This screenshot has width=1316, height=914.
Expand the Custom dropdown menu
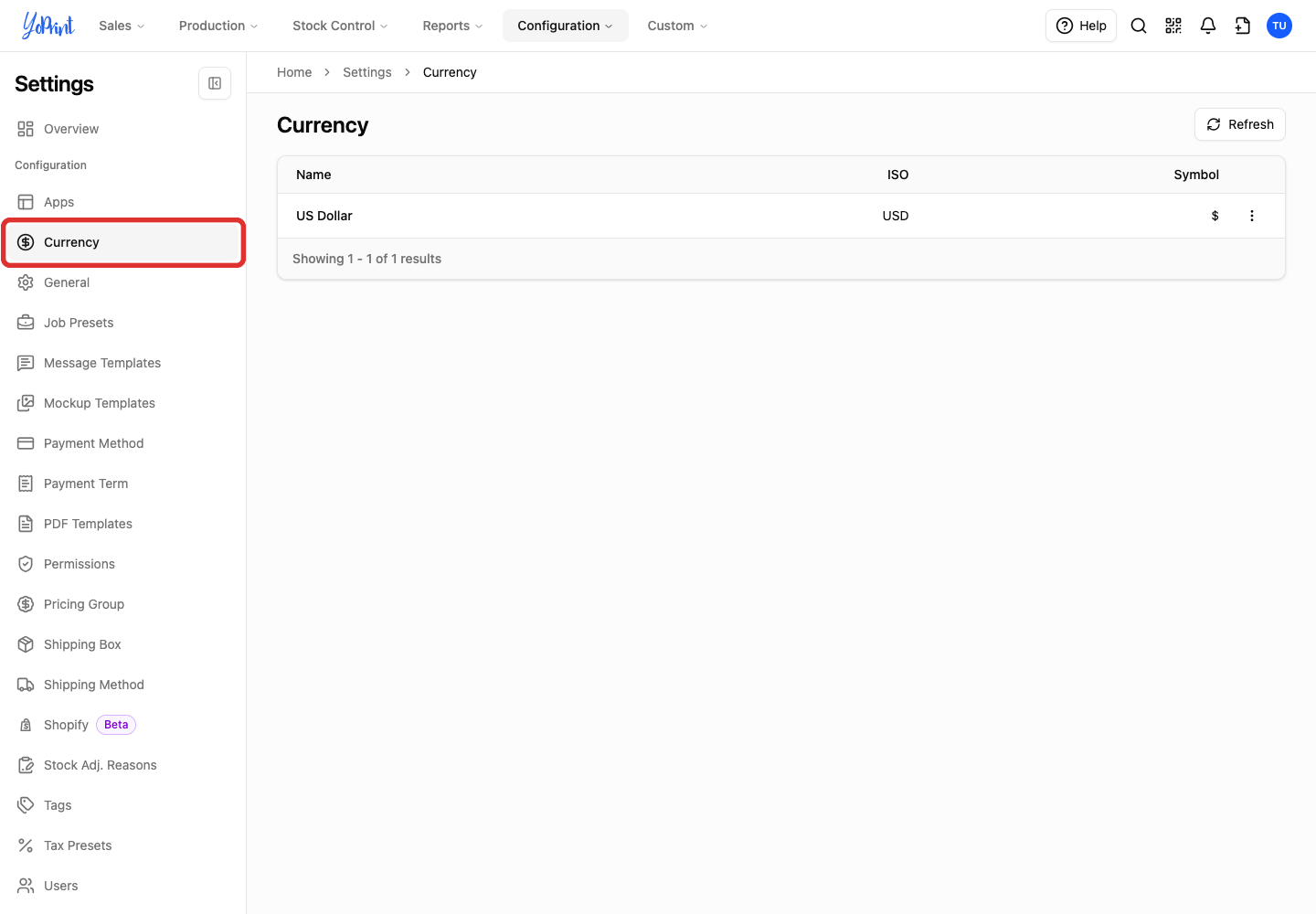click(x=677, y=26)
